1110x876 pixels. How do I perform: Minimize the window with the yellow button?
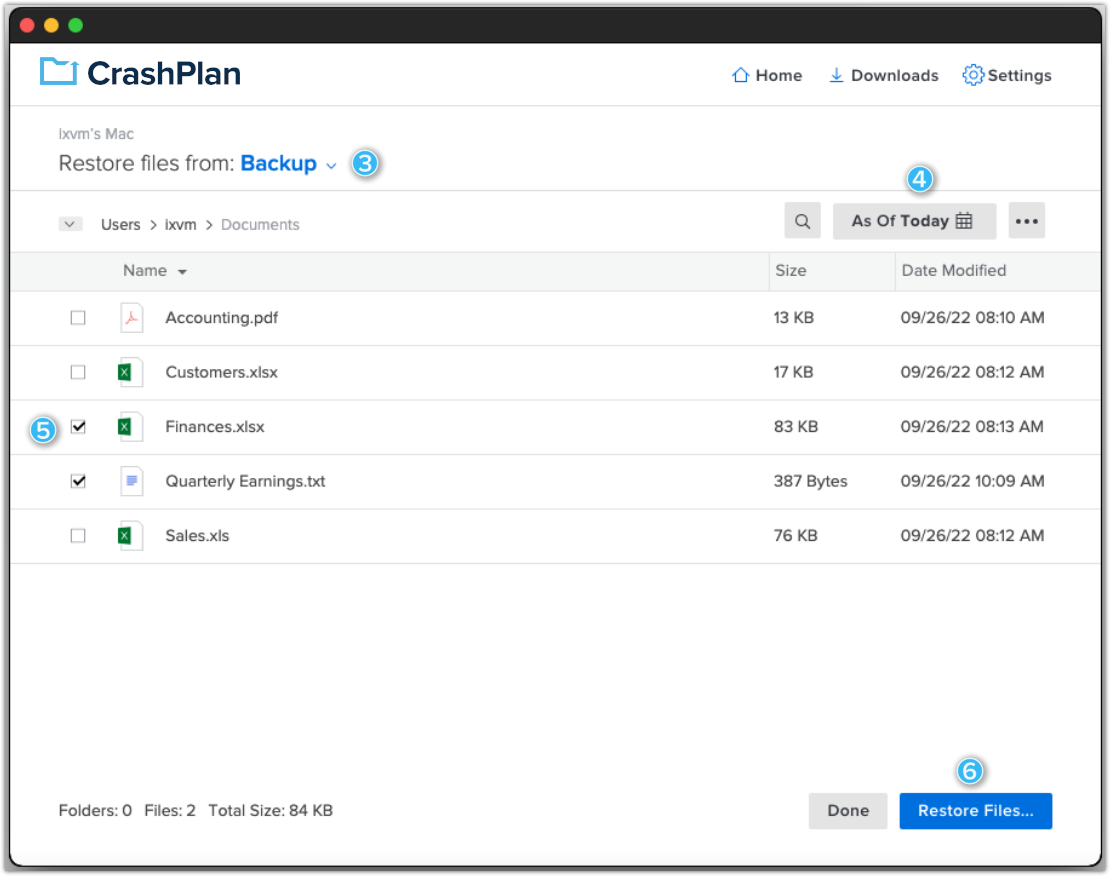click(52, 26)
